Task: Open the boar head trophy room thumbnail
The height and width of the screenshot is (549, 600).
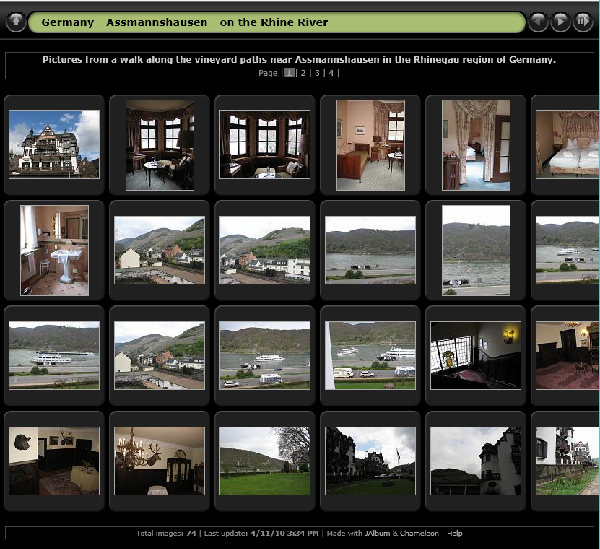Action: pyautogui.click(x=54, y=461)
